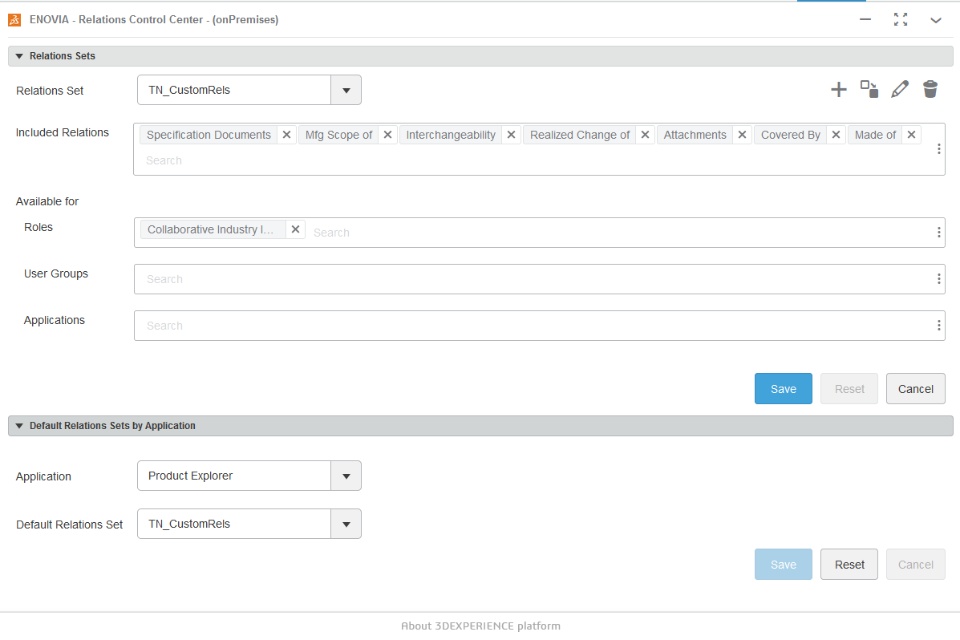Screen dimensions: 960x640
Task: Collapse the Relations Sets section
Action: (x=19, y=56)
